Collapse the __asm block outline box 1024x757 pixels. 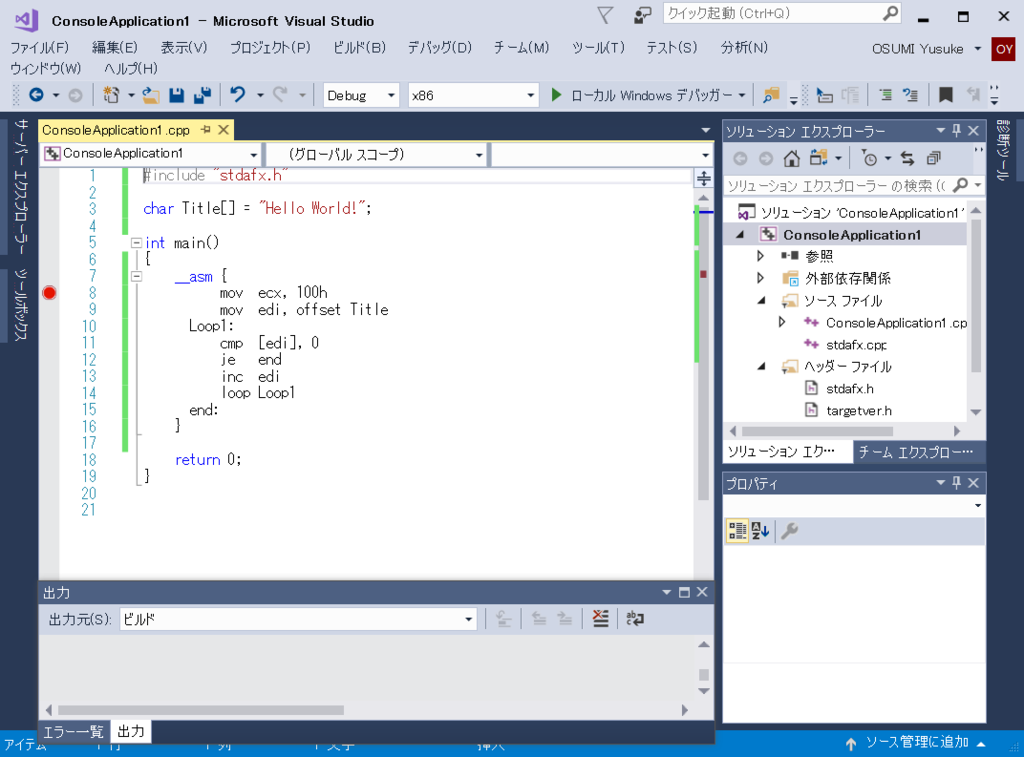point(136,276)
